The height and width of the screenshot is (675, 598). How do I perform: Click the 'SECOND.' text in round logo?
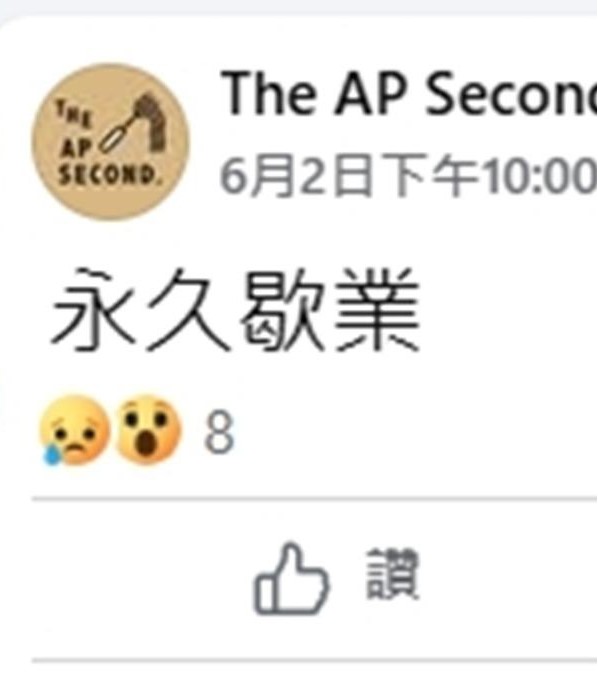pyautogui.click(x=107, y=174)
